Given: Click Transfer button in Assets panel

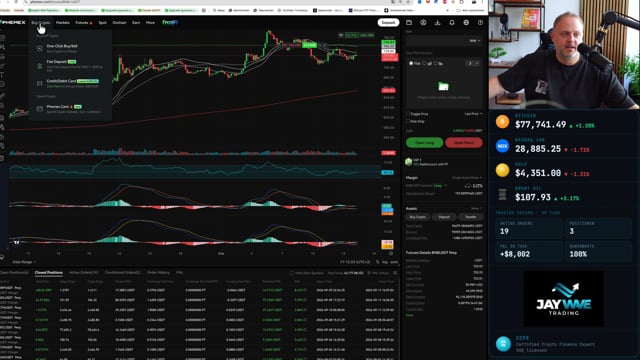Looking at the screenshot, I should tap(470, 217).
